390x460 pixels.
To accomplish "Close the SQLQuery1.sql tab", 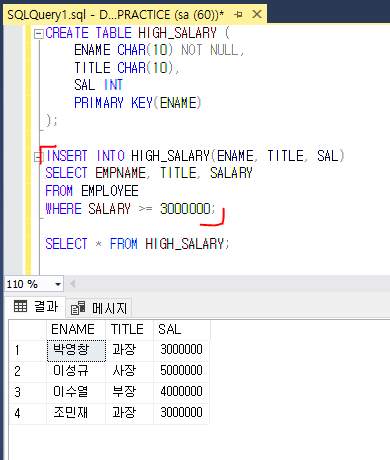I will click(x=257, y=14).
